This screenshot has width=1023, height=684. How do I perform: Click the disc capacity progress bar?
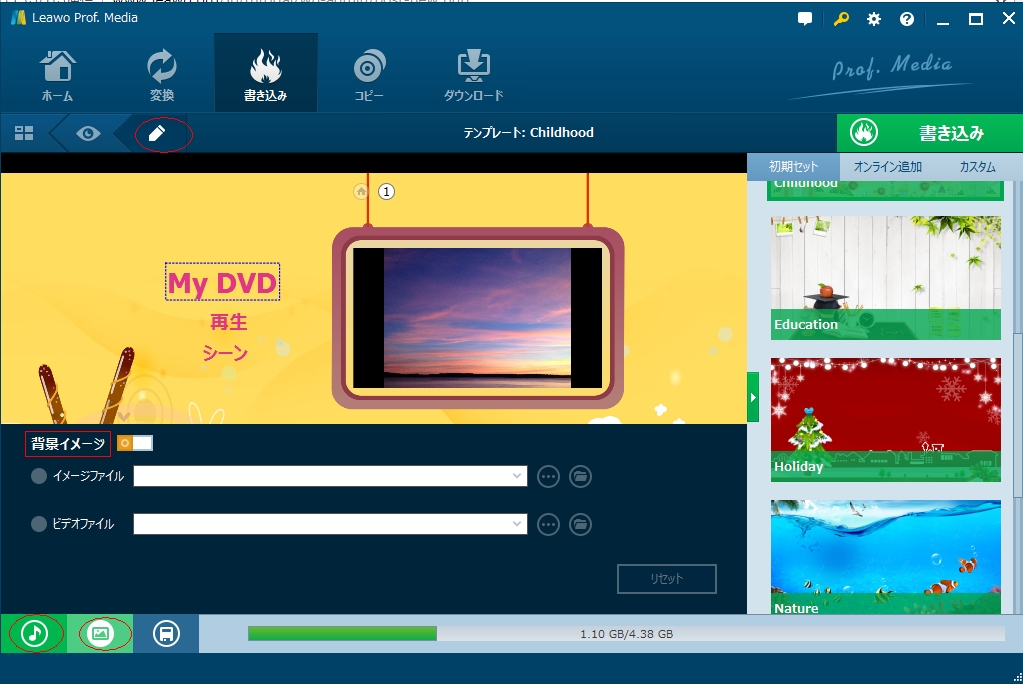click(626, 634)
